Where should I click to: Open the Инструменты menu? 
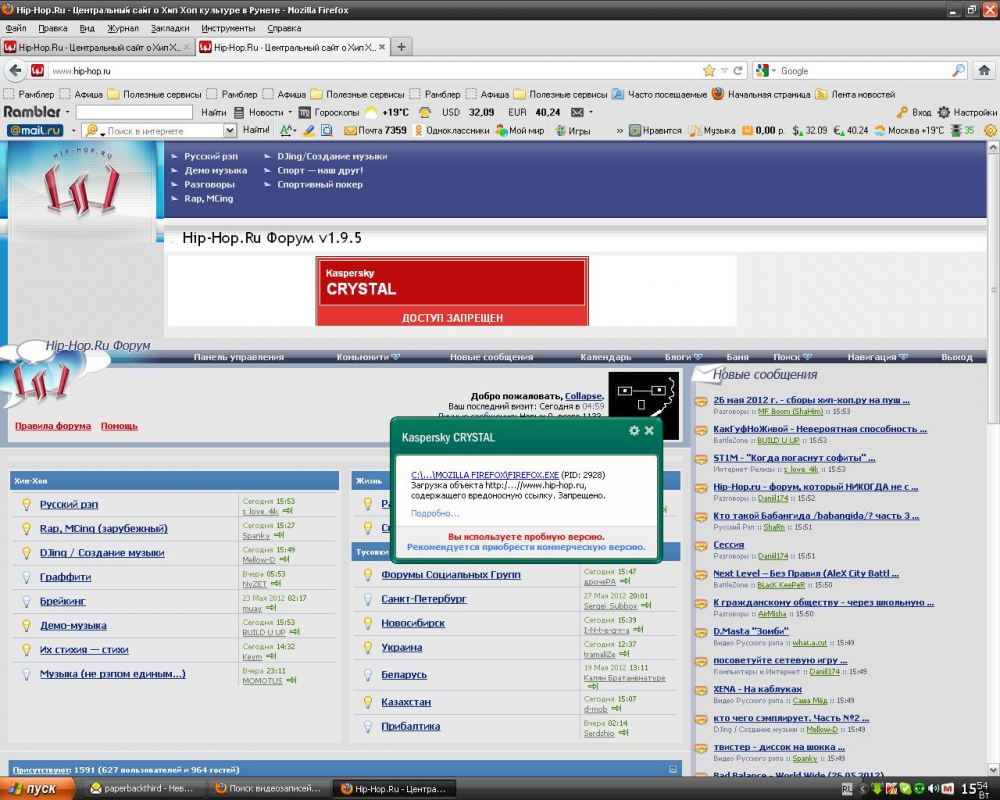tap(228, 28)
